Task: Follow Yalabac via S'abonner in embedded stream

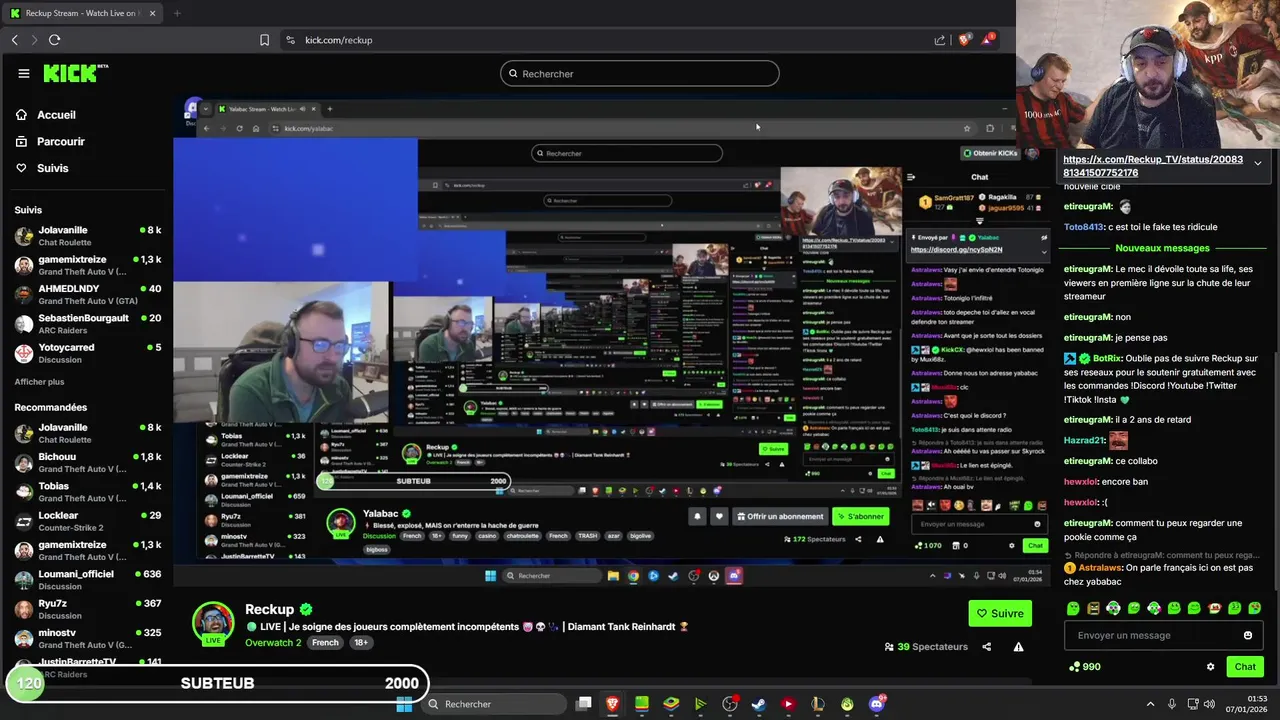Action: point(860,516)
